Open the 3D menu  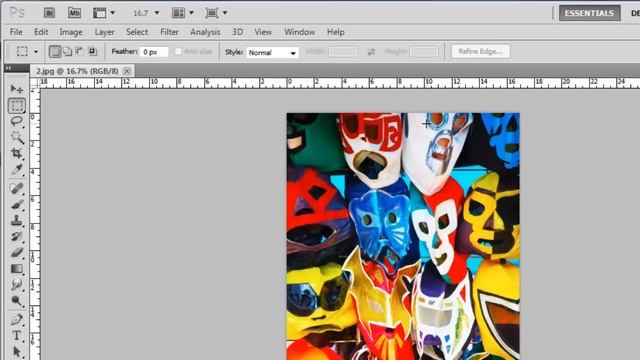click(237, 32)
